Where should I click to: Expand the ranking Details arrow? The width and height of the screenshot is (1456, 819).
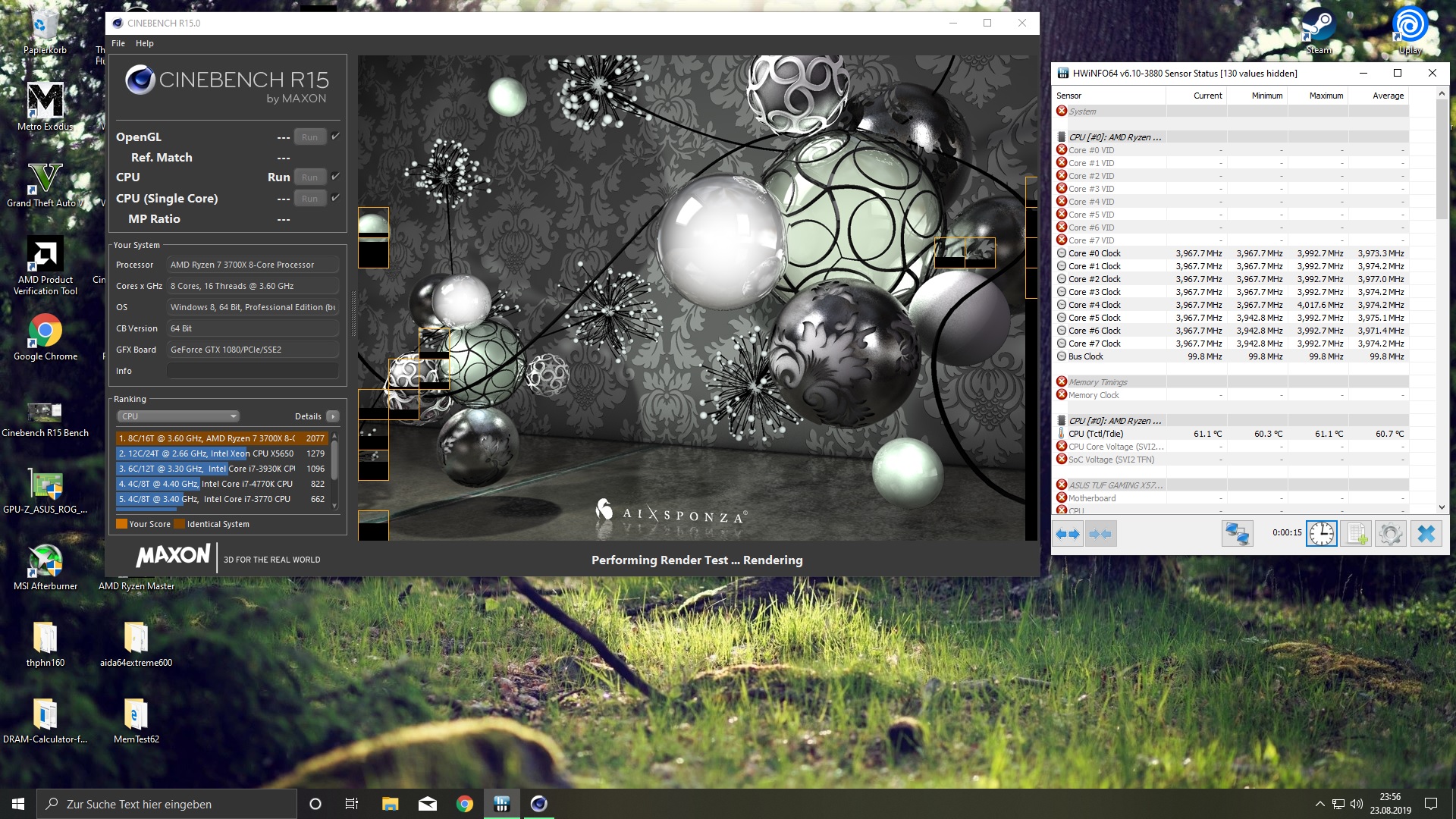[x=332, y=416]
